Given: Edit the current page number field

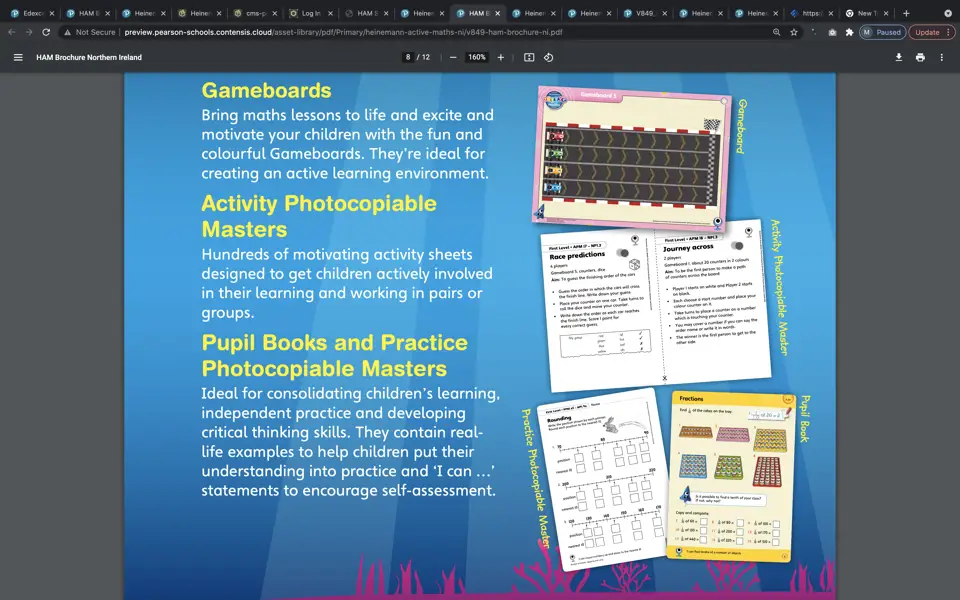Looking at the screenshot, I should click(408, 57).
